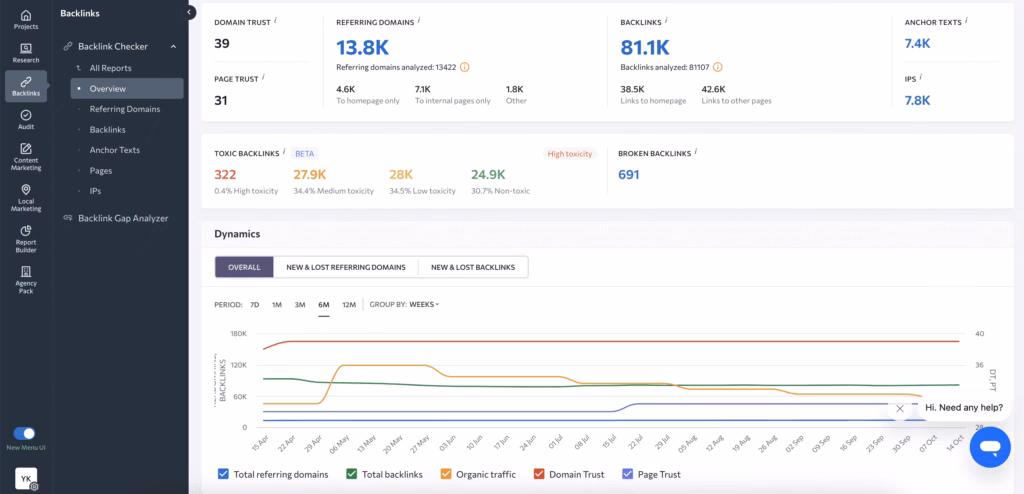Open Backlink Gap Analyzer link

coord(122,218)
